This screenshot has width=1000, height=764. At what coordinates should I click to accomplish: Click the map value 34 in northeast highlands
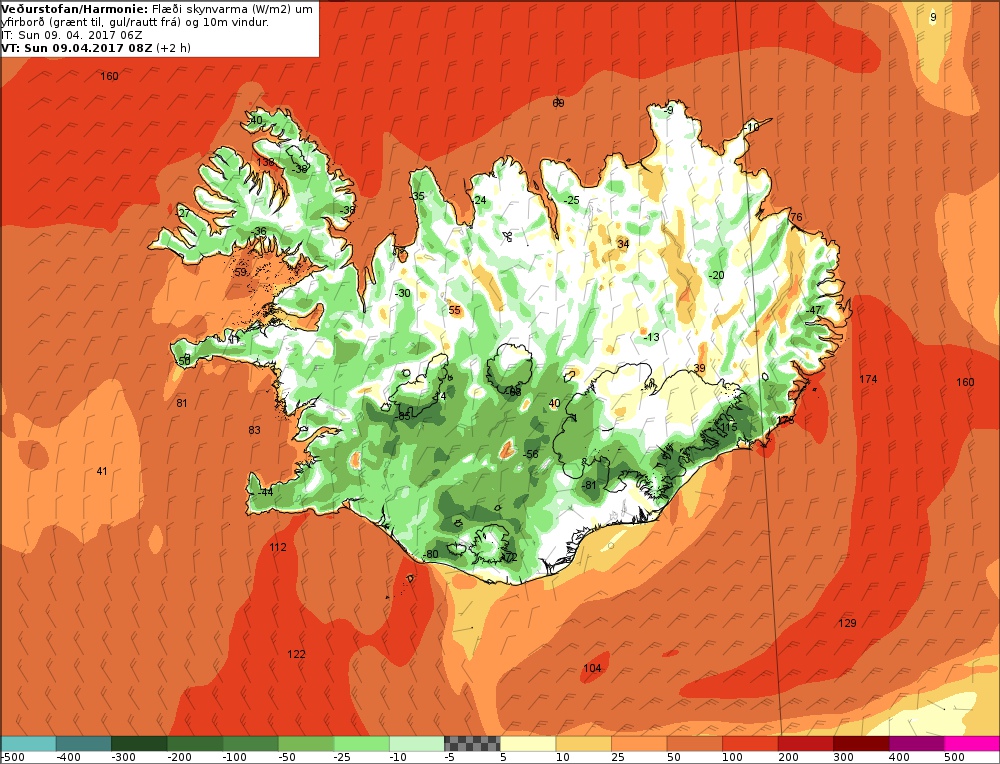point(623,244)
